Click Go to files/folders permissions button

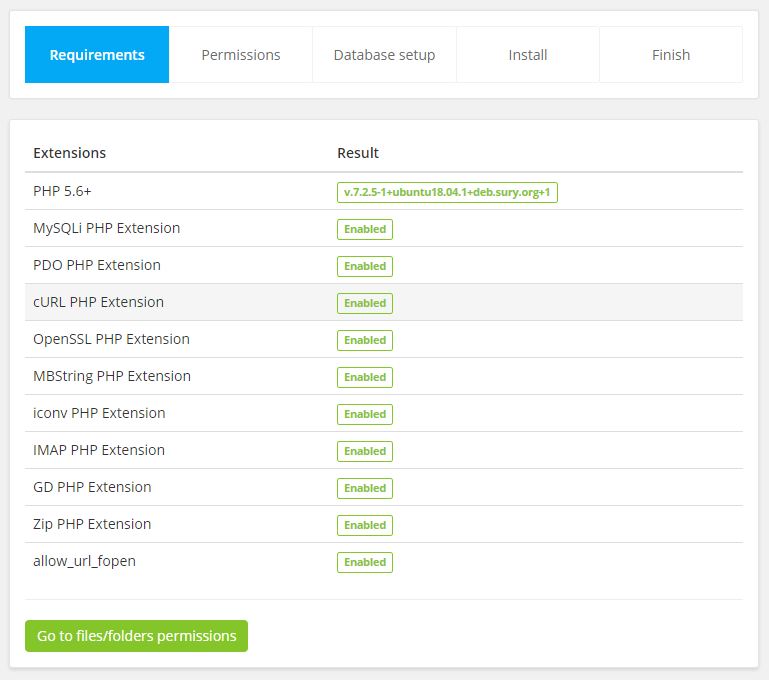point(136,636)
